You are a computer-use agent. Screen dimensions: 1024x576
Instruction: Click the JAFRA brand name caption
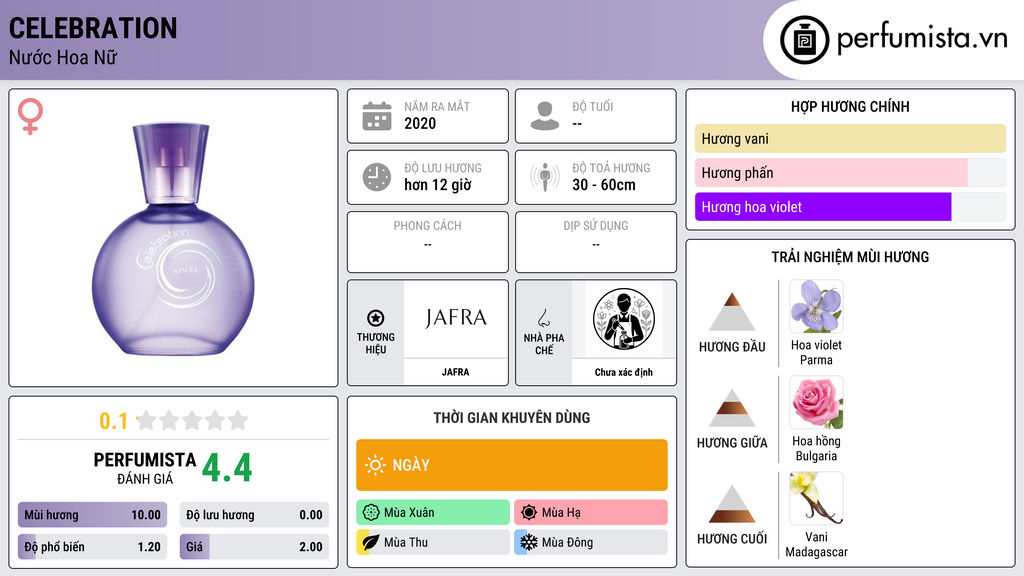[455, 372]
